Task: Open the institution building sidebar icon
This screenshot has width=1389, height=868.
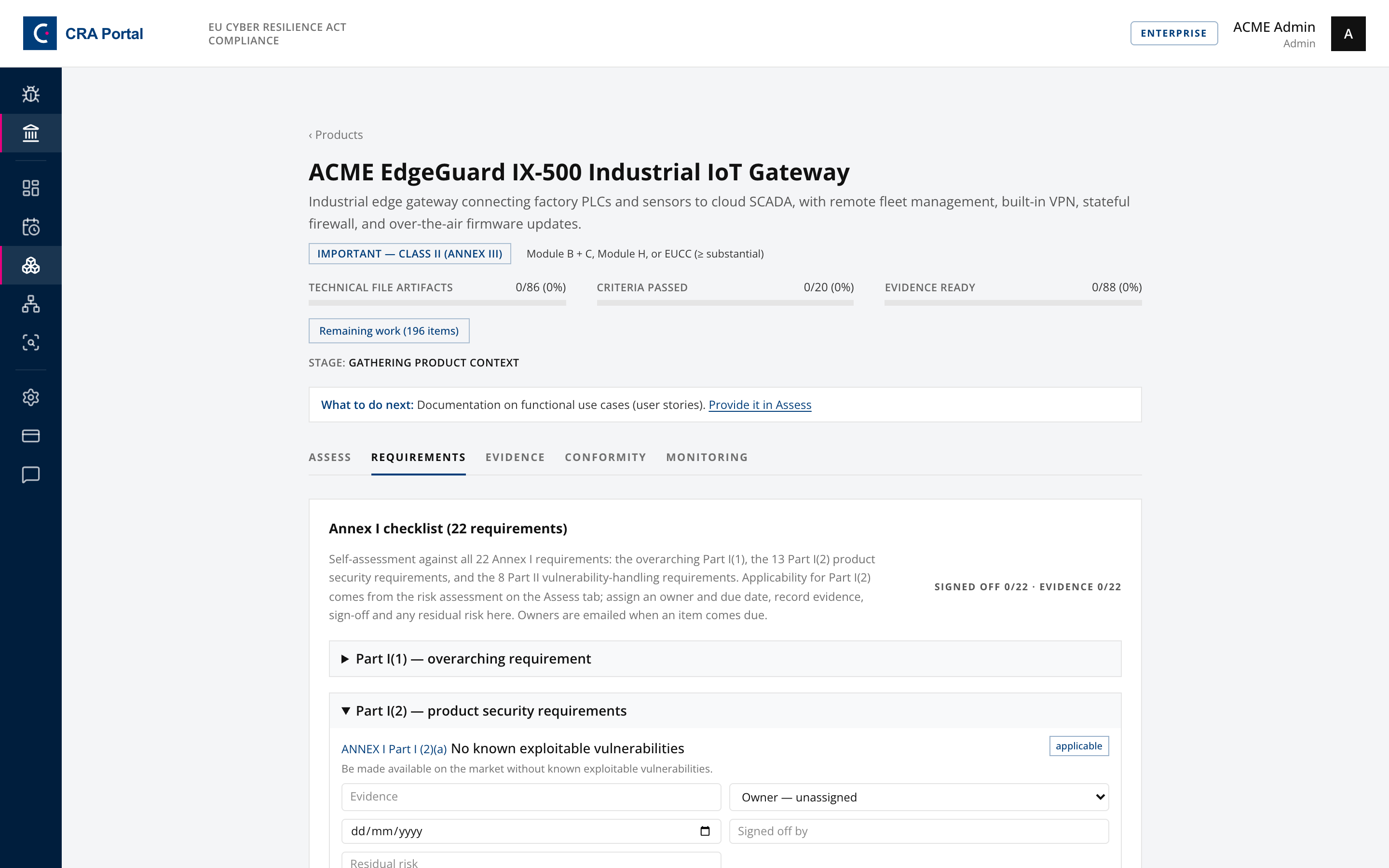Action: point(30,133)
